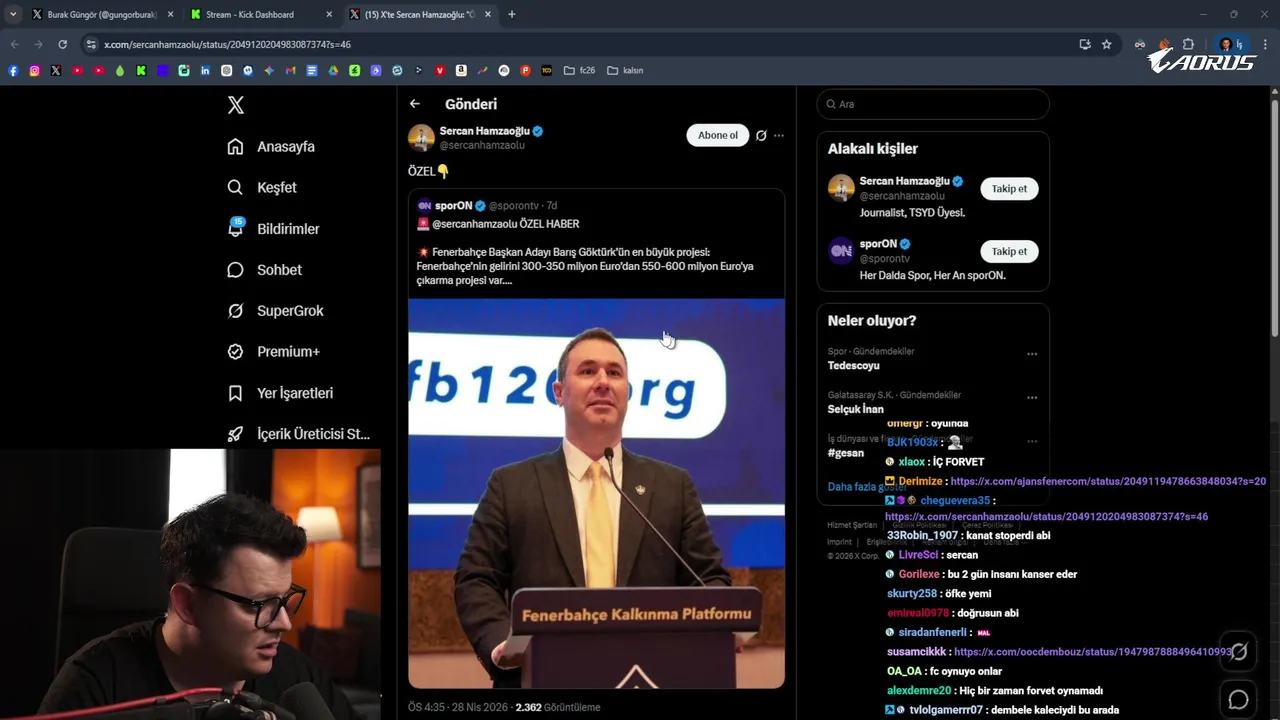Open fc26 bookmarks folder
This screenshot has height=720, width=1280.
pos(579,70)
